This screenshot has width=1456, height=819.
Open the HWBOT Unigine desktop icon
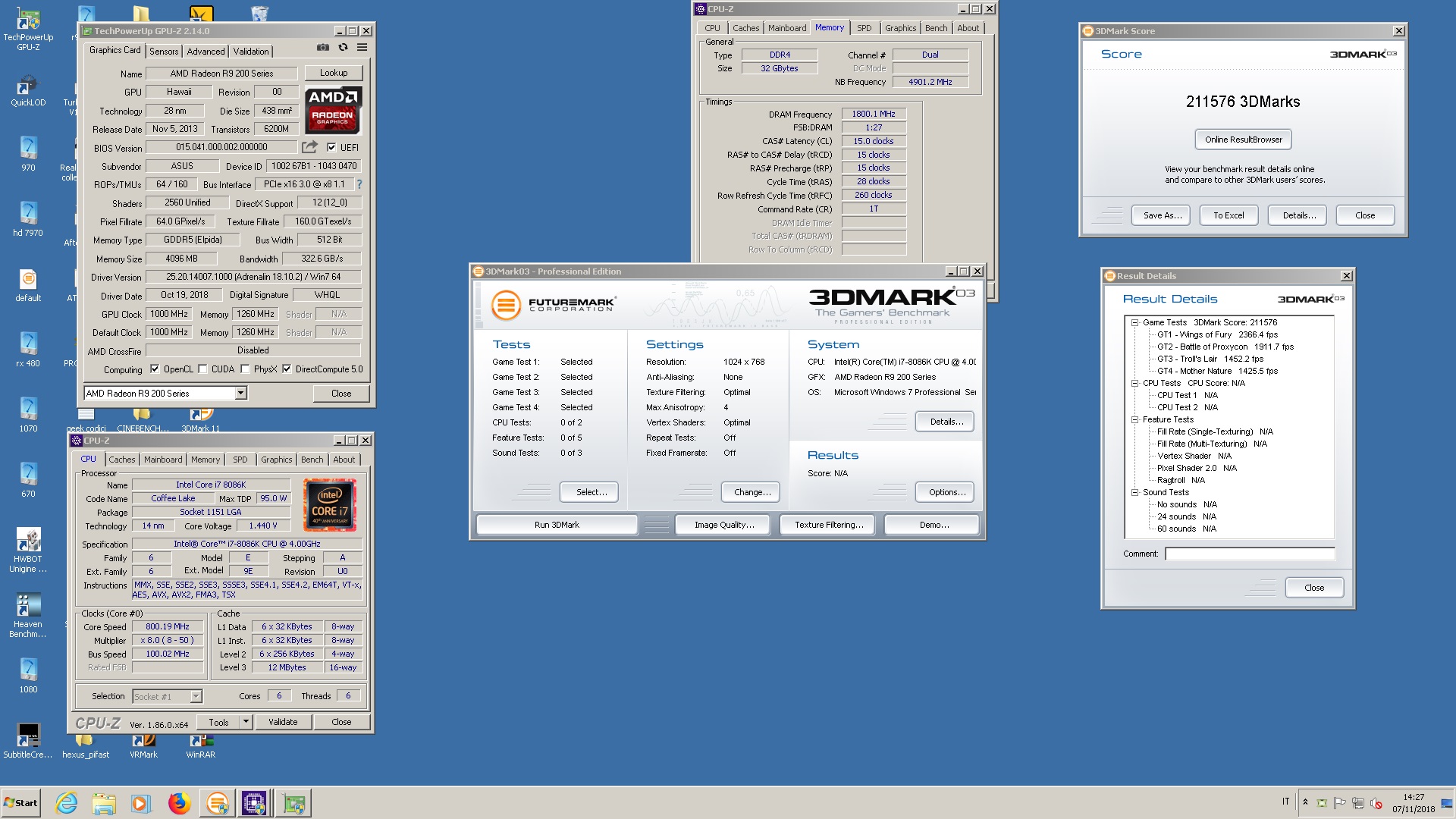tap(28, 551)
